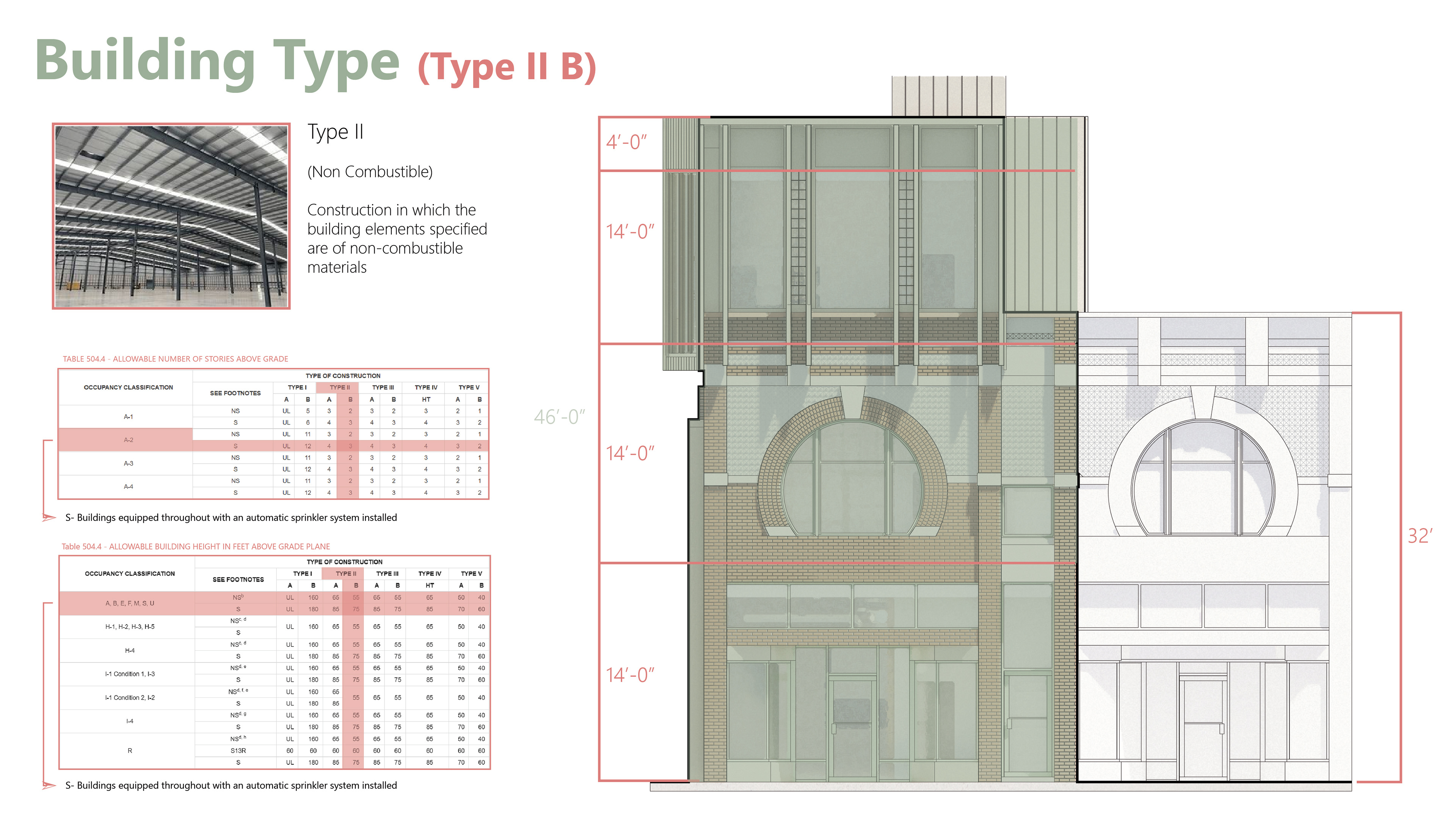
Task: Select "TYPE V" header in height table
Action: tap(471, 574)
